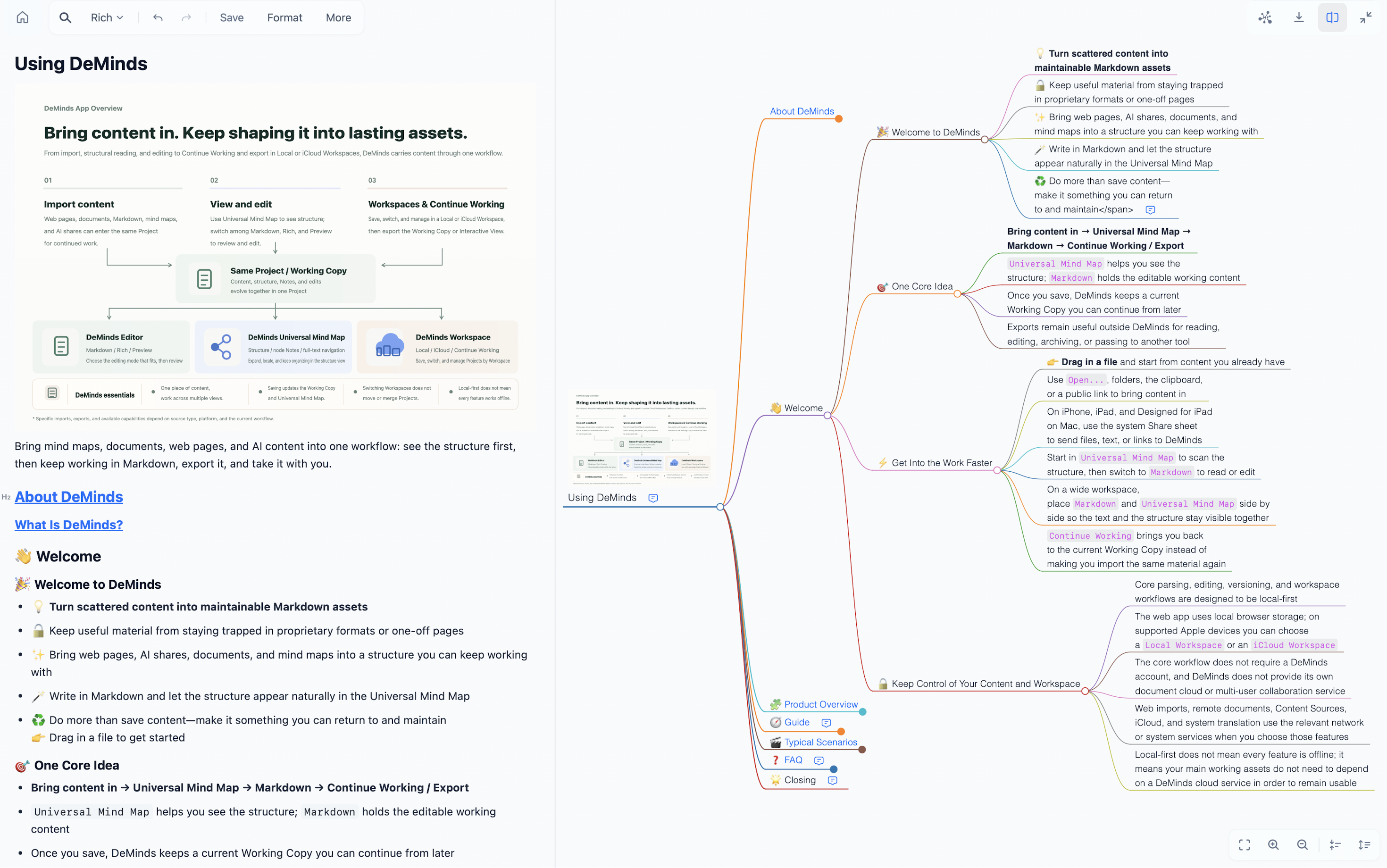Screen dimensions: 1387x868
Task: Redo the last edit
Action: click(186, 17)
